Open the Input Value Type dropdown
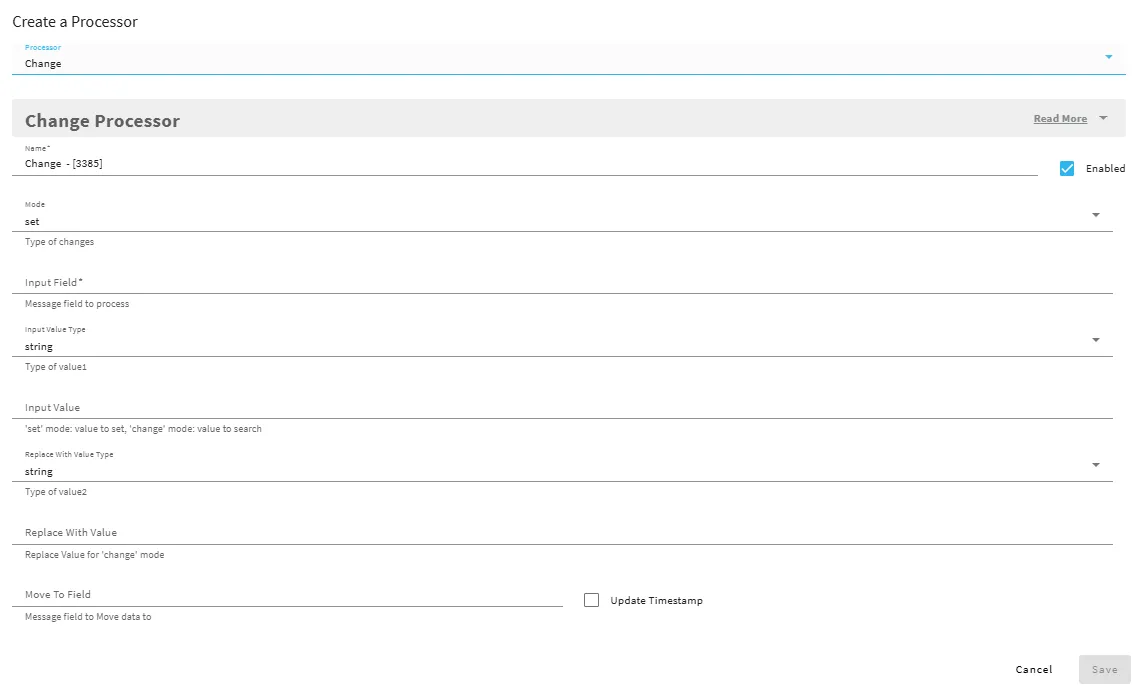 coord(562,341)
